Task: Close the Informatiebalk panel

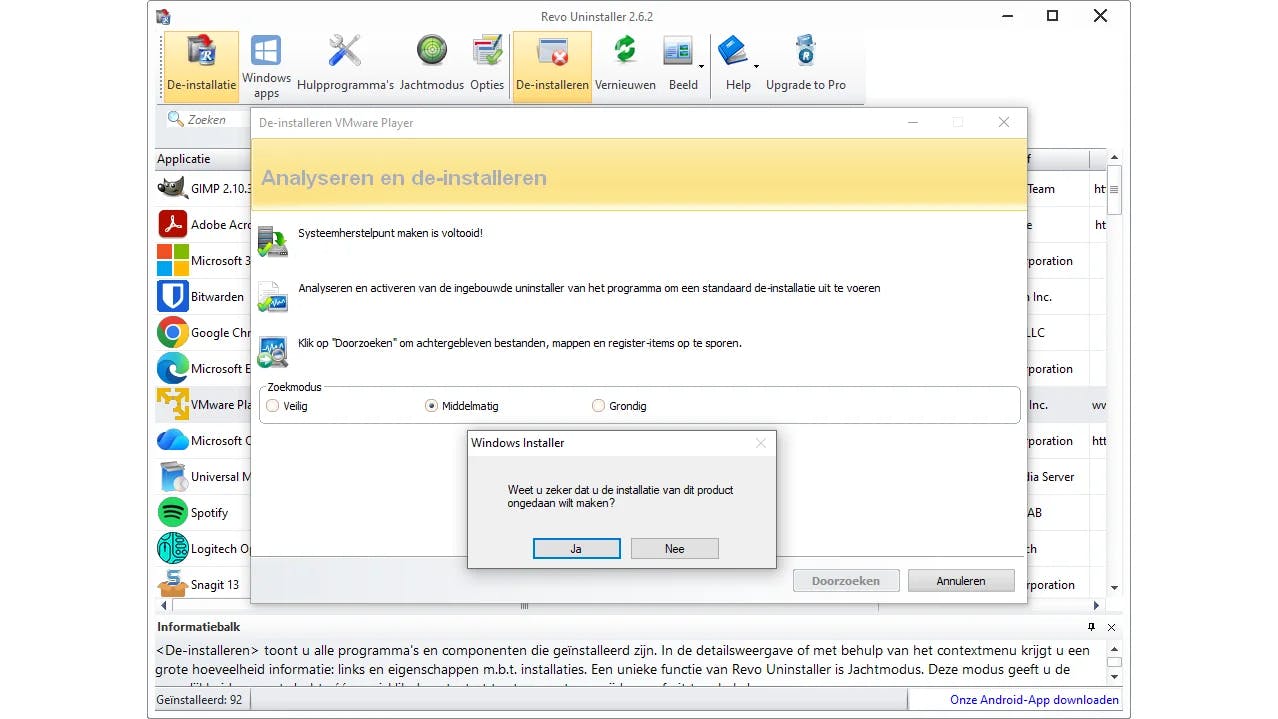Action: pos(1111,627)
